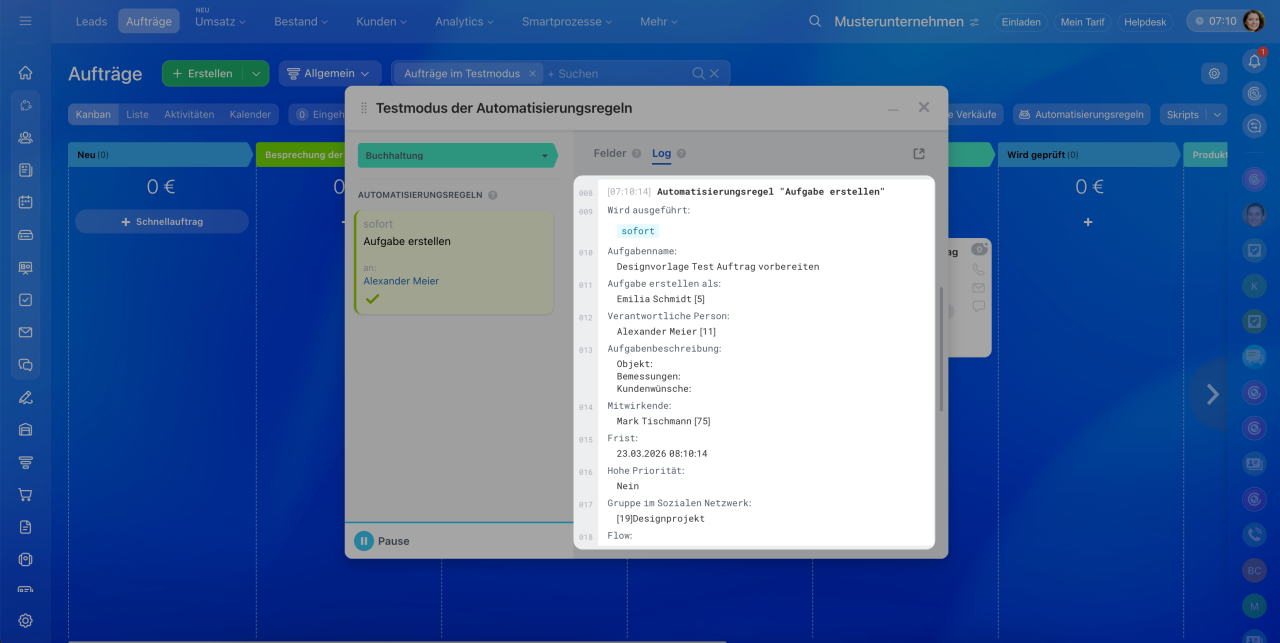
Task: Open the calendar icon in left sidebar
Action: coord(25,202)
